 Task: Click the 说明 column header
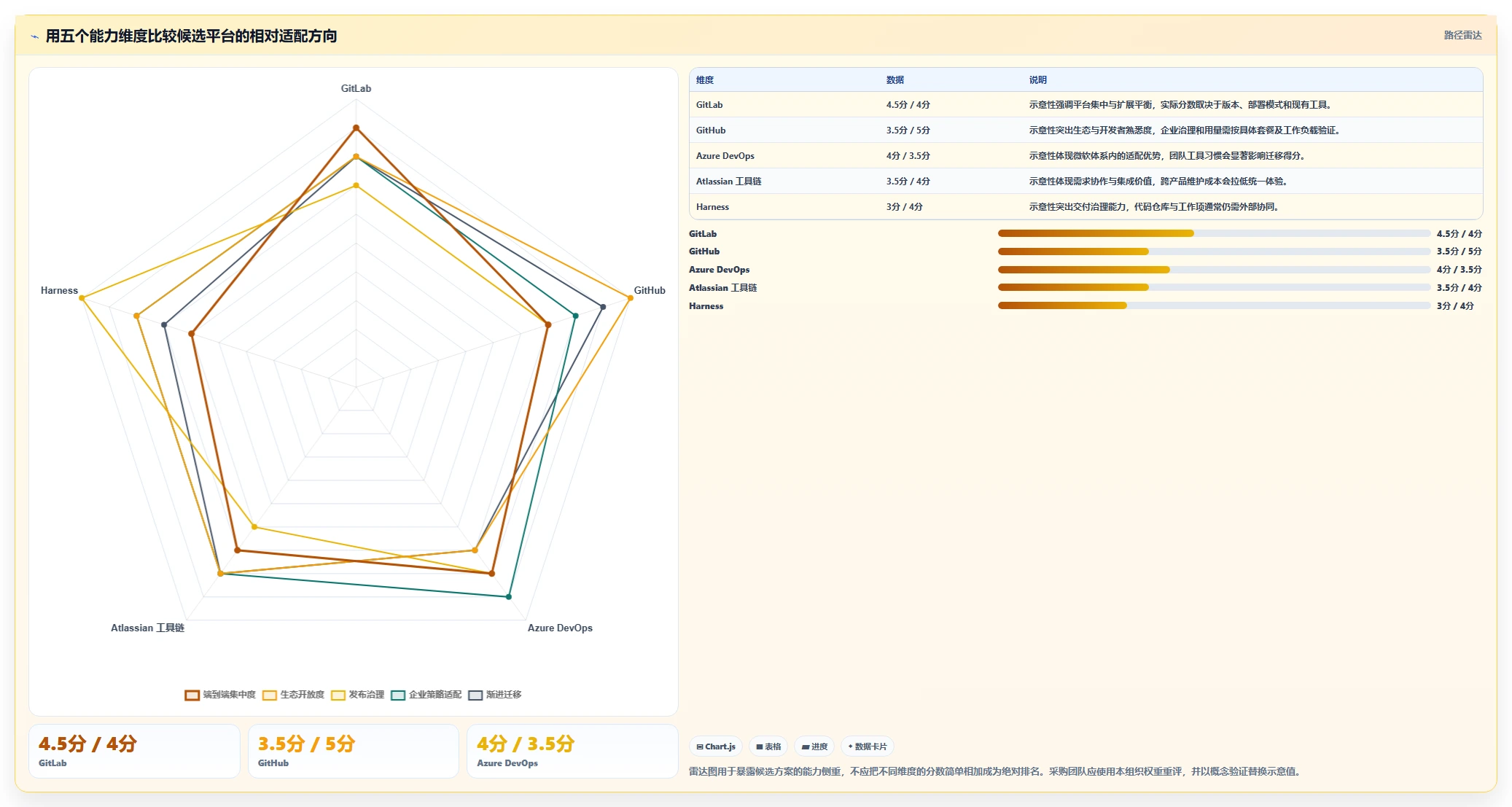(x=1038, y=80)
